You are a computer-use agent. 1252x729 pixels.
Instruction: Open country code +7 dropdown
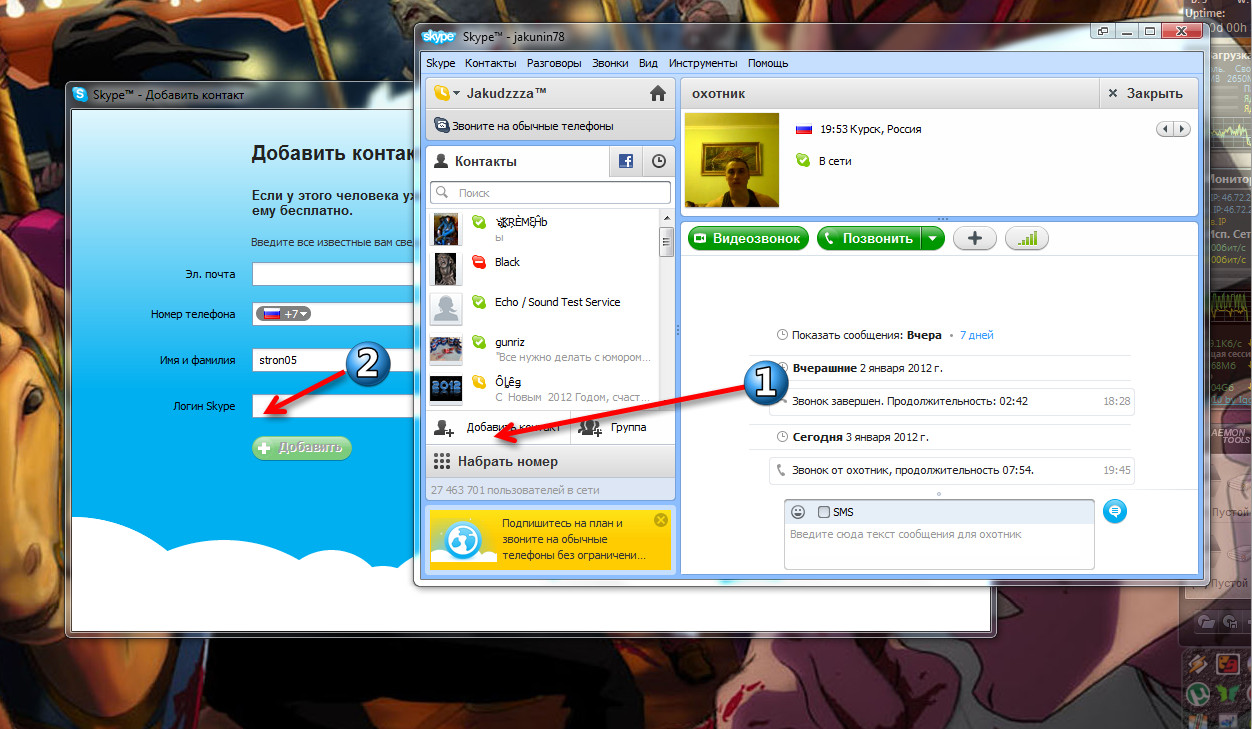285,314
